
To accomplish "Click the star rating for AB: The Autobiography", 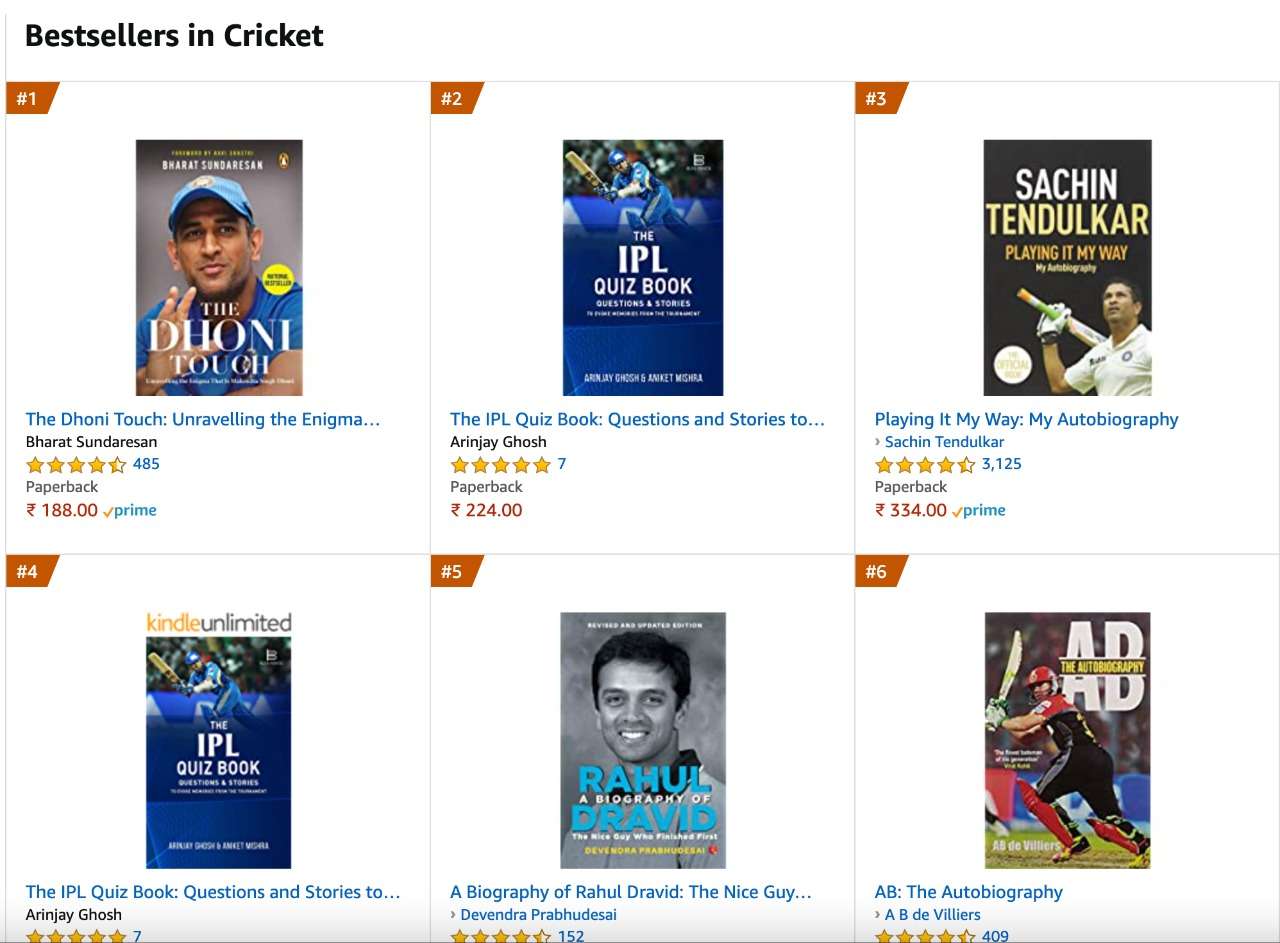I will [920, 936].
